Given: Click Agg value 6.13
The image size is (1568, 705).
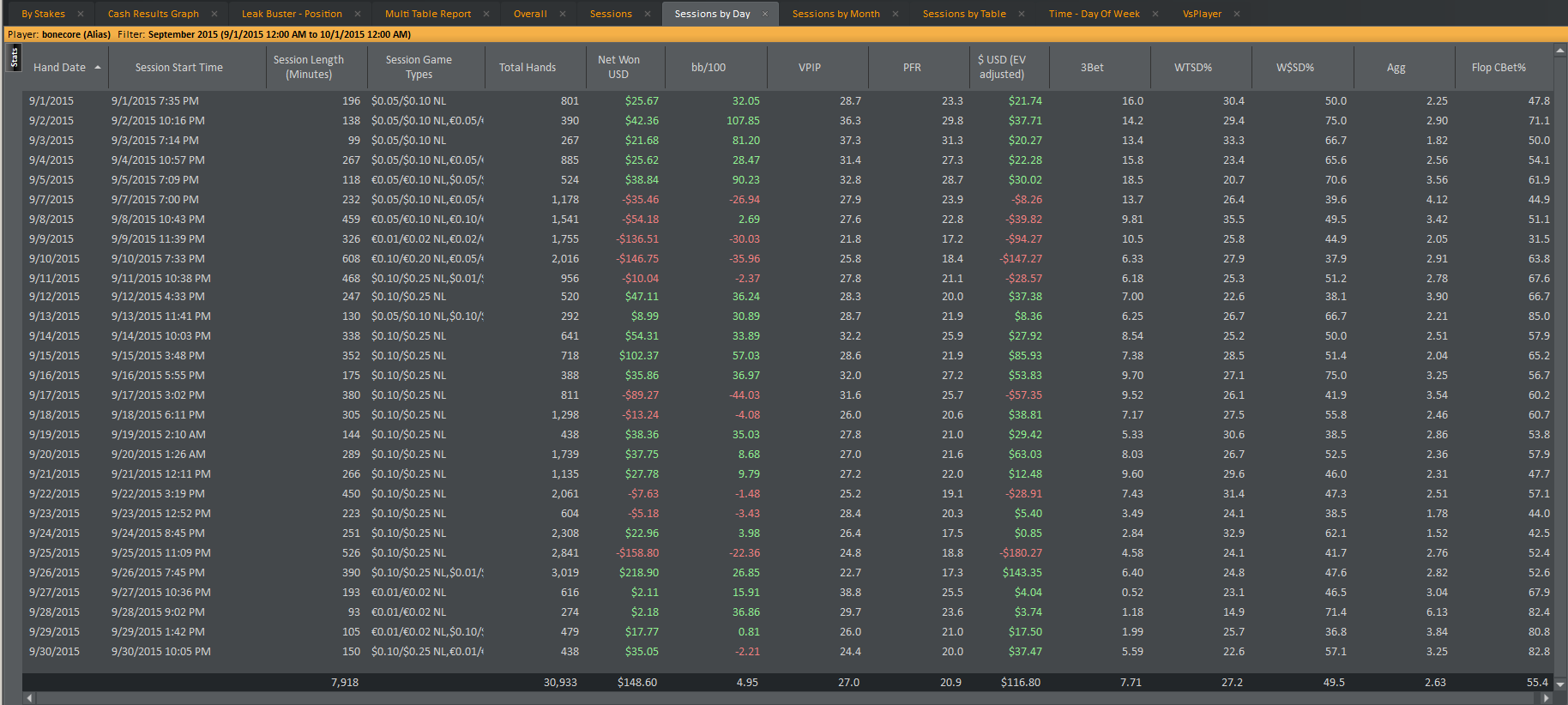Looking at the screenshot, I should [x=1437, y=612].
